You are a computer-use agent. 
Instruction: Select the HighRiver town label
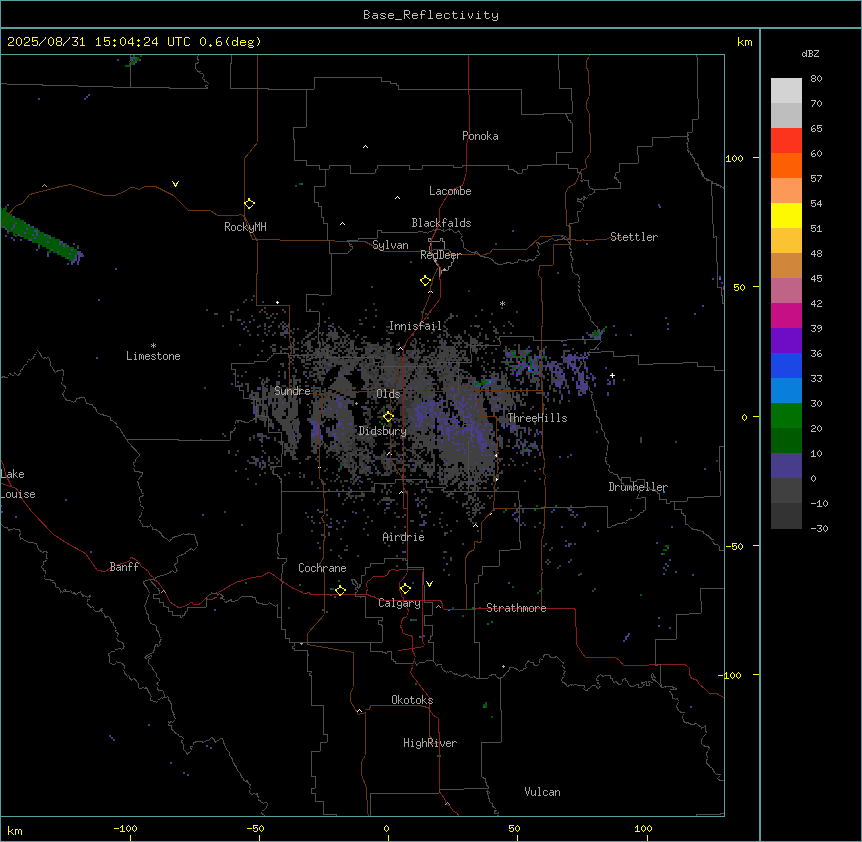430,743
